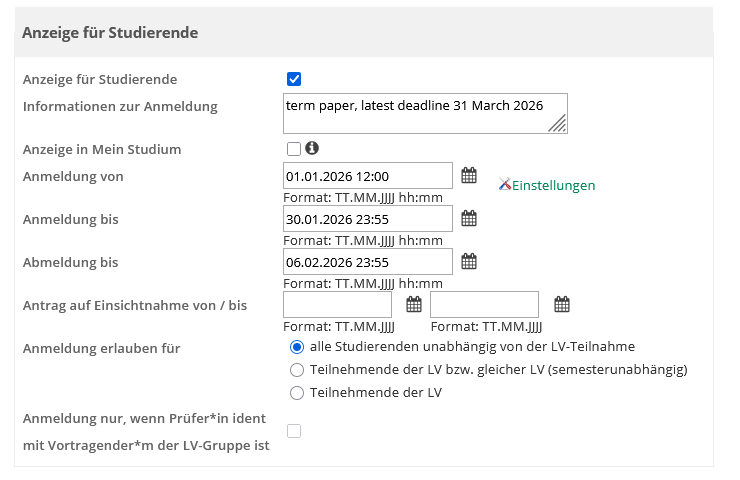Open calendar for Einsichtnahme start date
This screenshot has width=740, height=480.
pyautogui.click(x=414, y=305)
